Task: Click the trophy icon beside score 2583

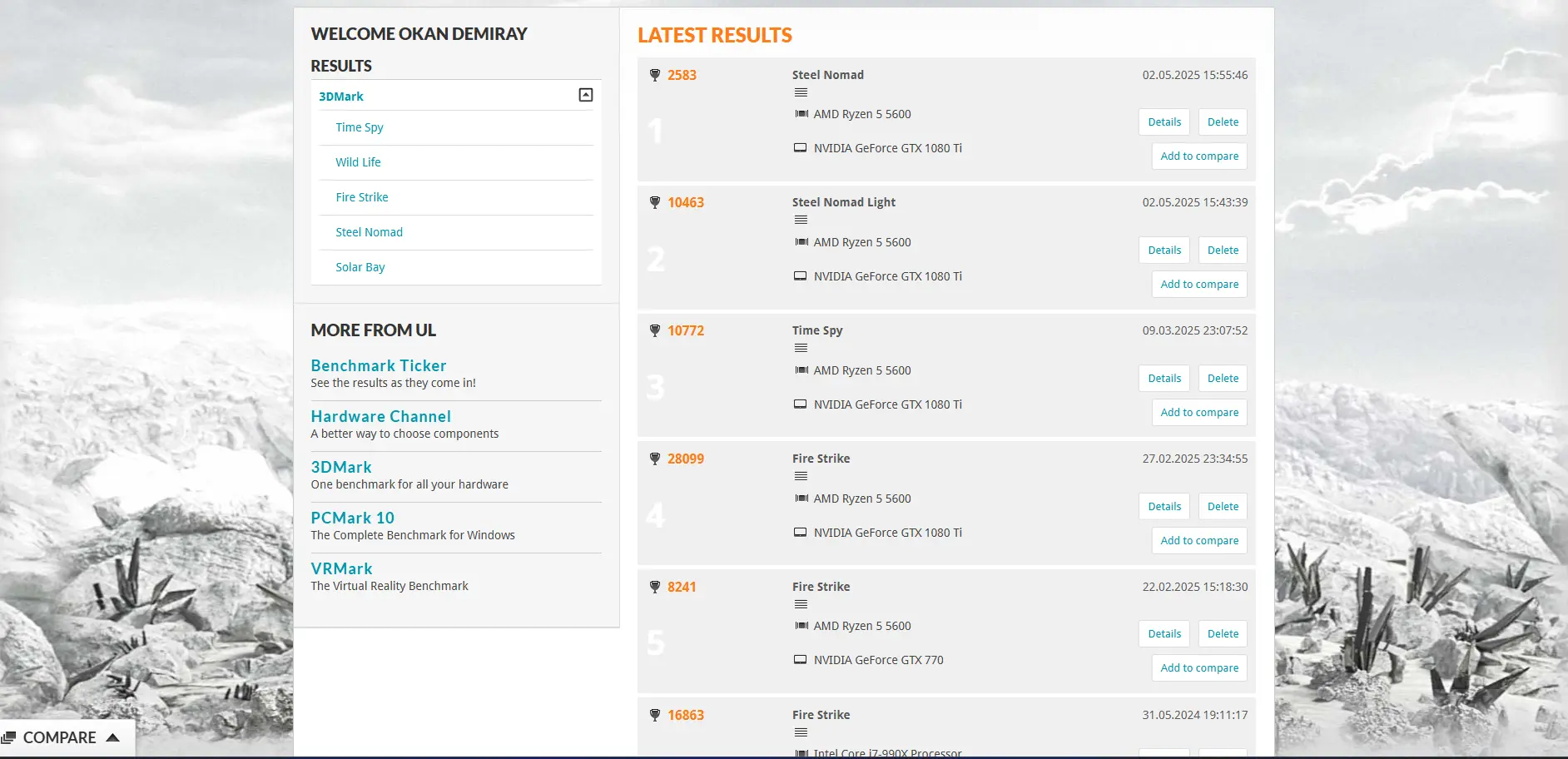Action: click(x=655, y=75)
